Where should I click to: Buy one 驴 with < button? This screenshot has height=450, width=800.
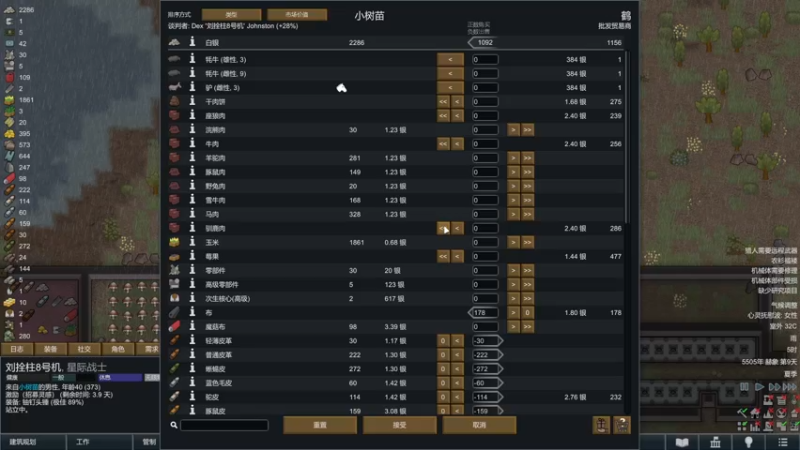[450, 87]
